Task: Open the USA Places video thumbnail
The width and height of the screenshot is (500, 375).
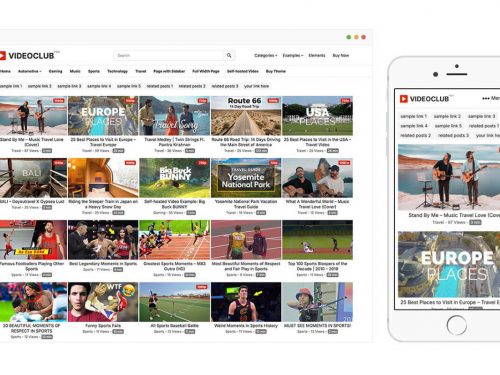Action: [317, 116]
